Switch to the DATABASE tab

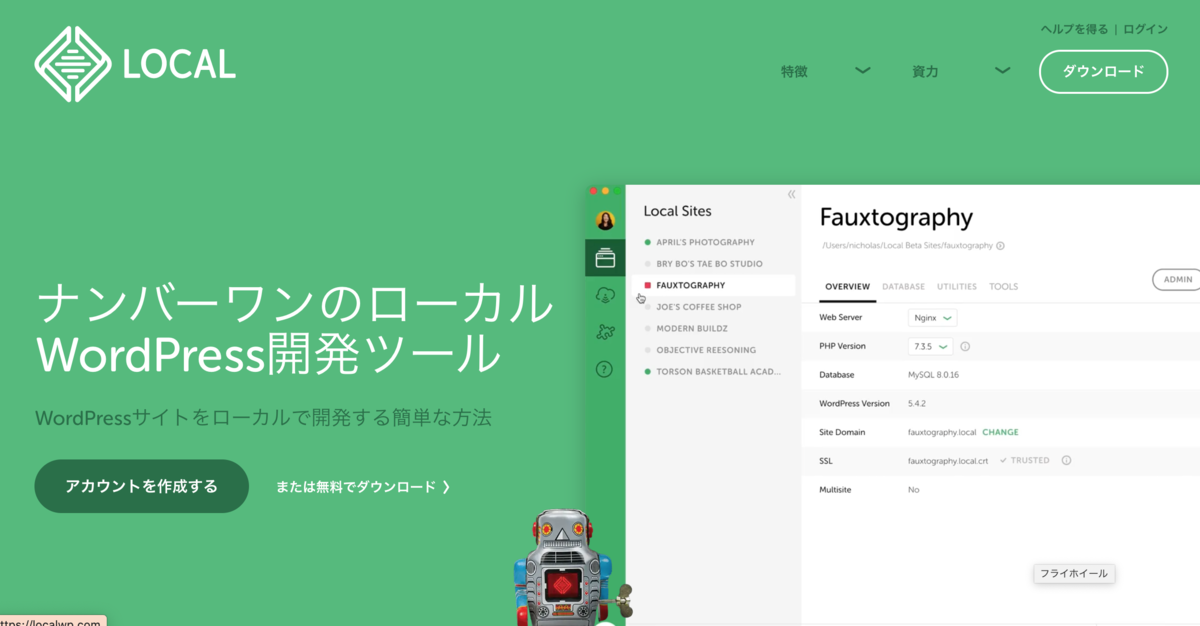[x=903, y=287]
